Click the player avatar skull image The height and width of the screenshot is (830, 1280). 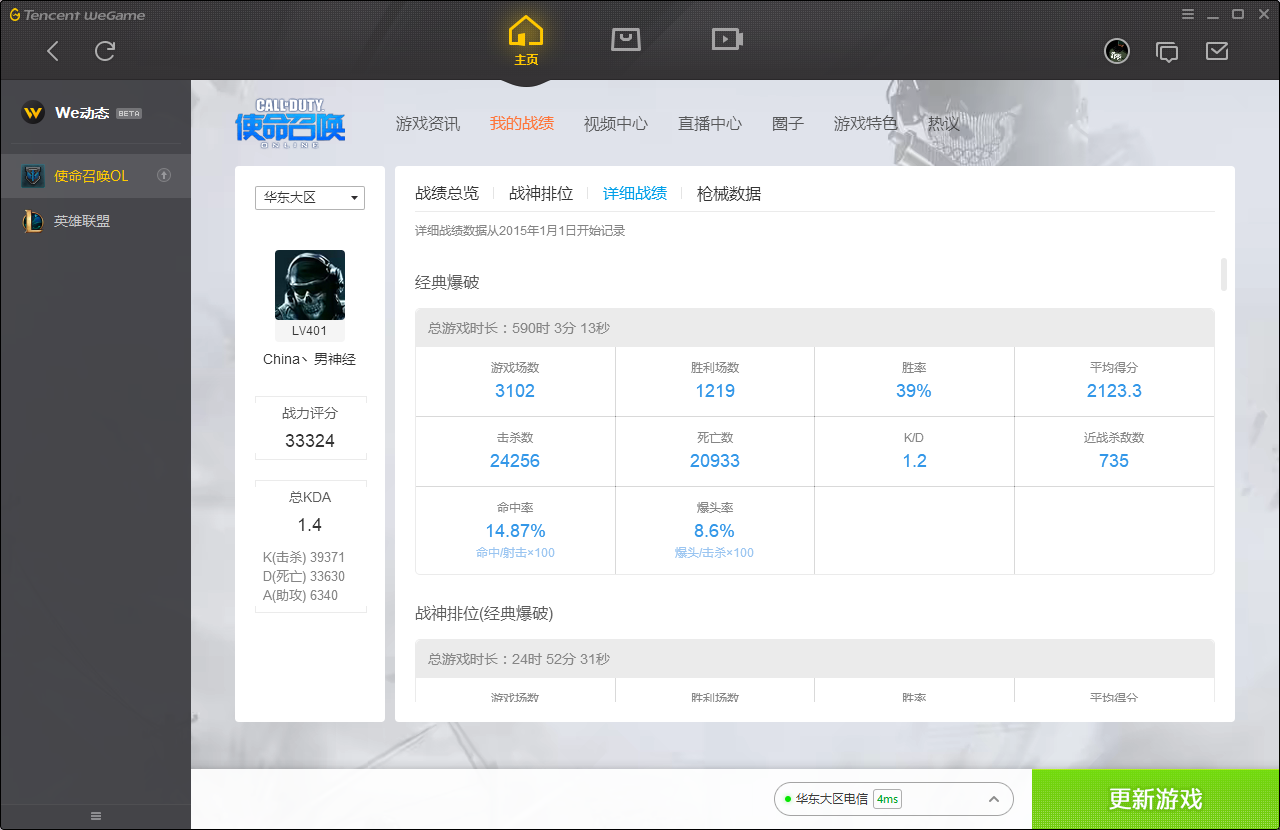point(310,285)
